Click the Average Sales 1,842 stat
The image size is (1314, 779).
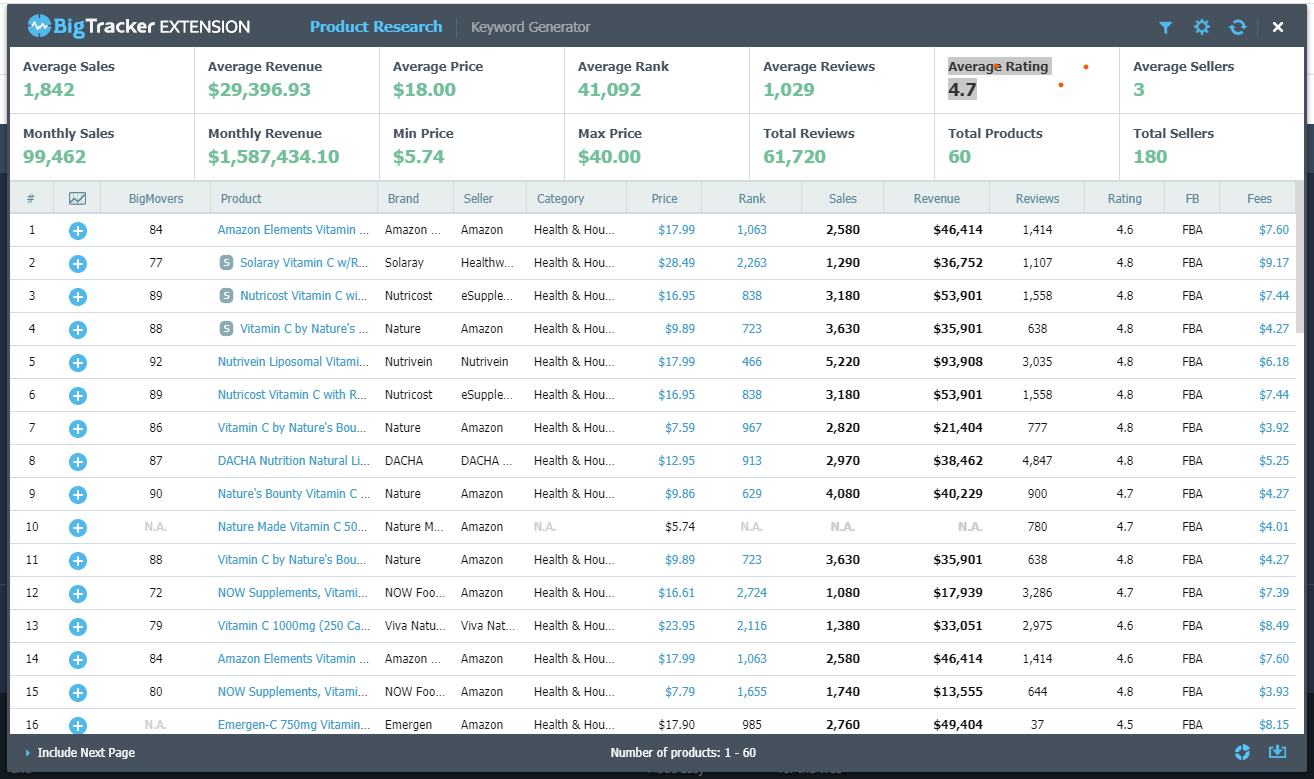pyautogui.click(x=102, y=79)
